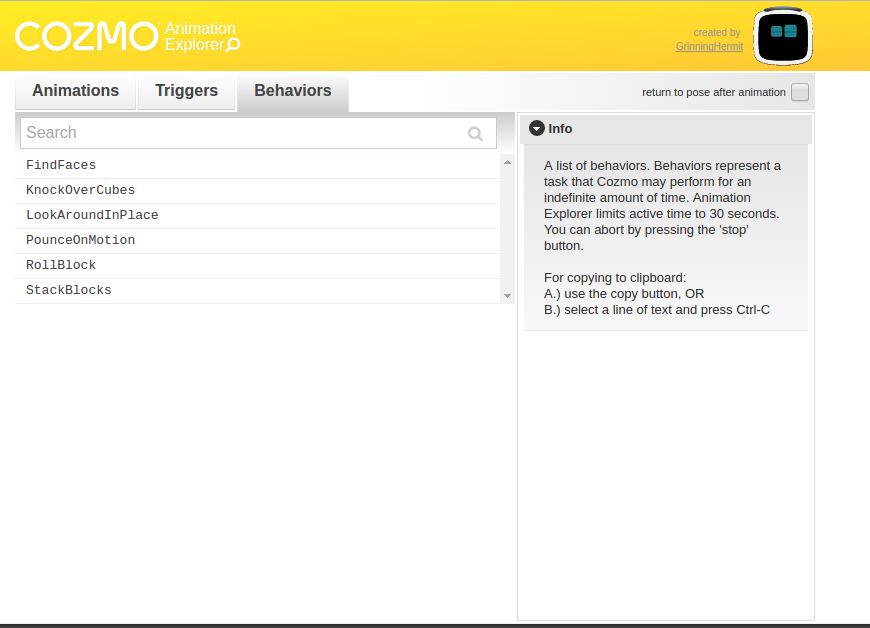Click the list scrollbar up arrow
The height and width of the screenshot is (628, 870).
click(507, 162)
